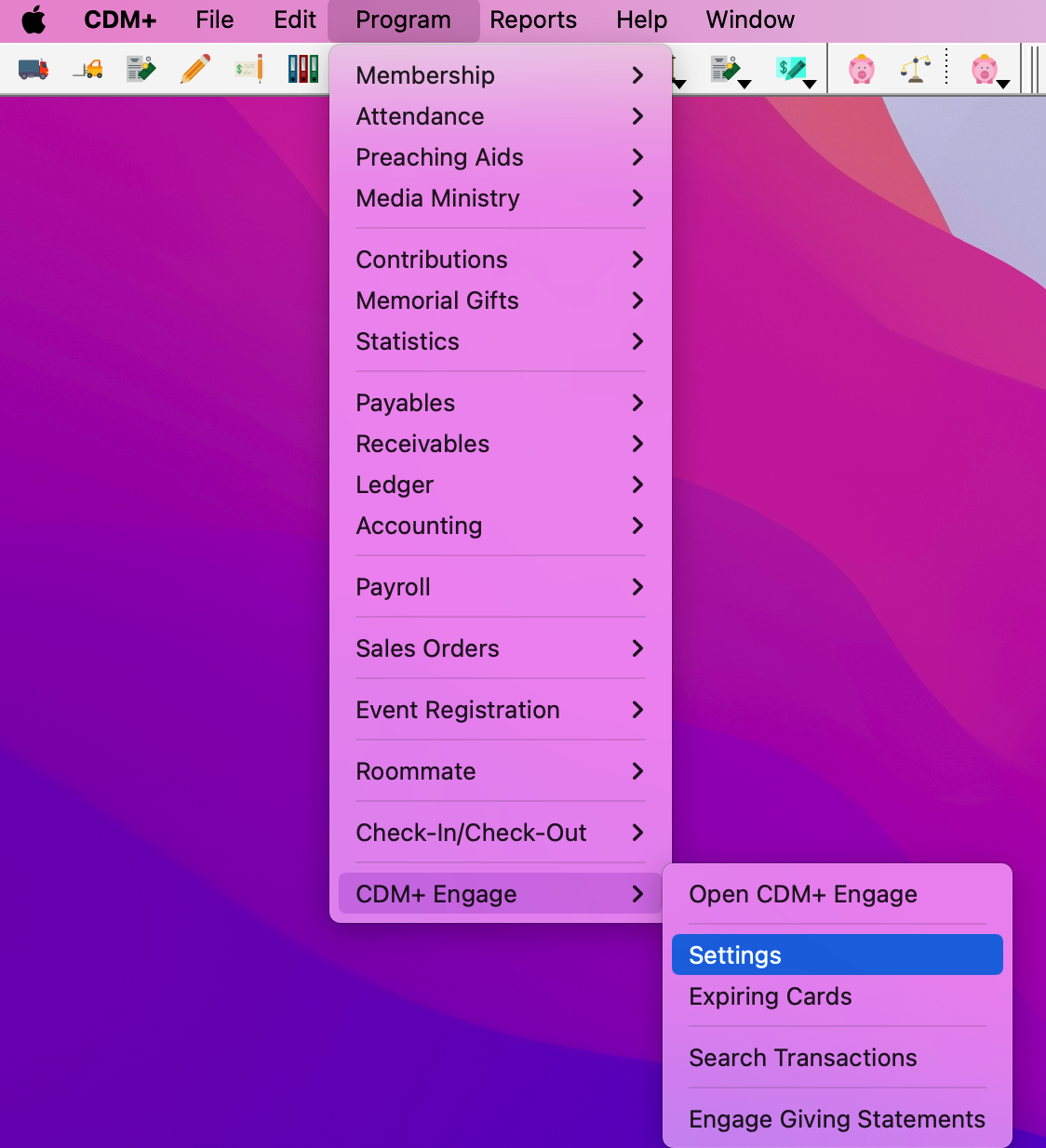This screenshot has height=1148, width=1046.
Task: Expand the Contributions submenu
Action: 501,260
